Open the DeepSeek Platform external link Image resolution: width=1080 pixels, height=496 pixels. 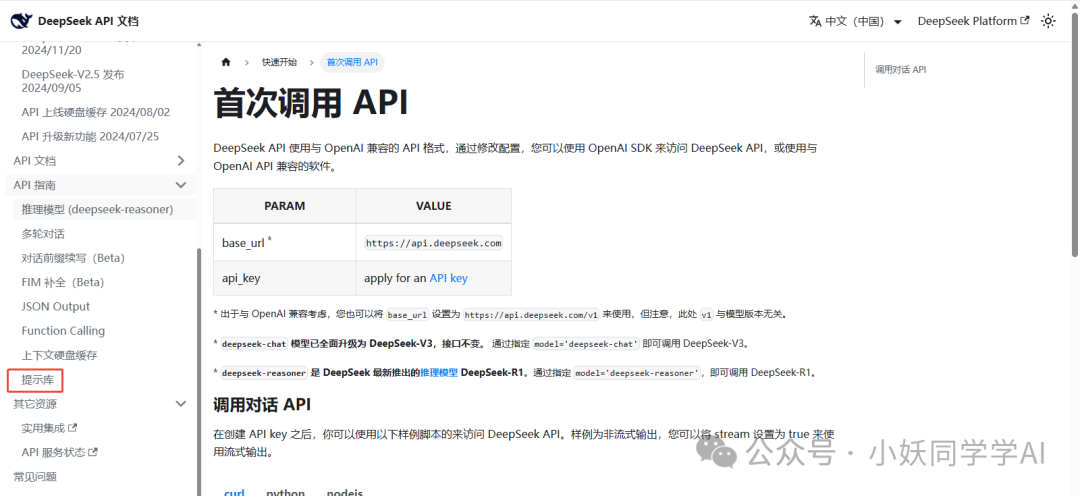[x=973, y=21]
